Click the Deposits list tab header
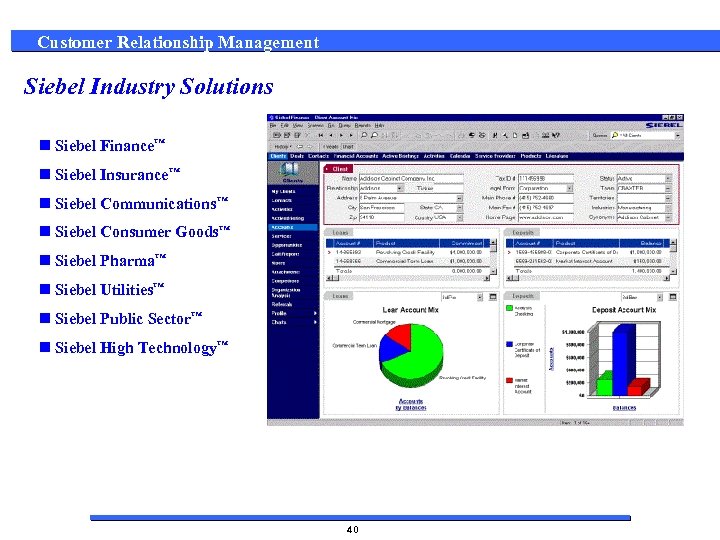This screenshot has height=540, width=720. (x=523, y=233)
